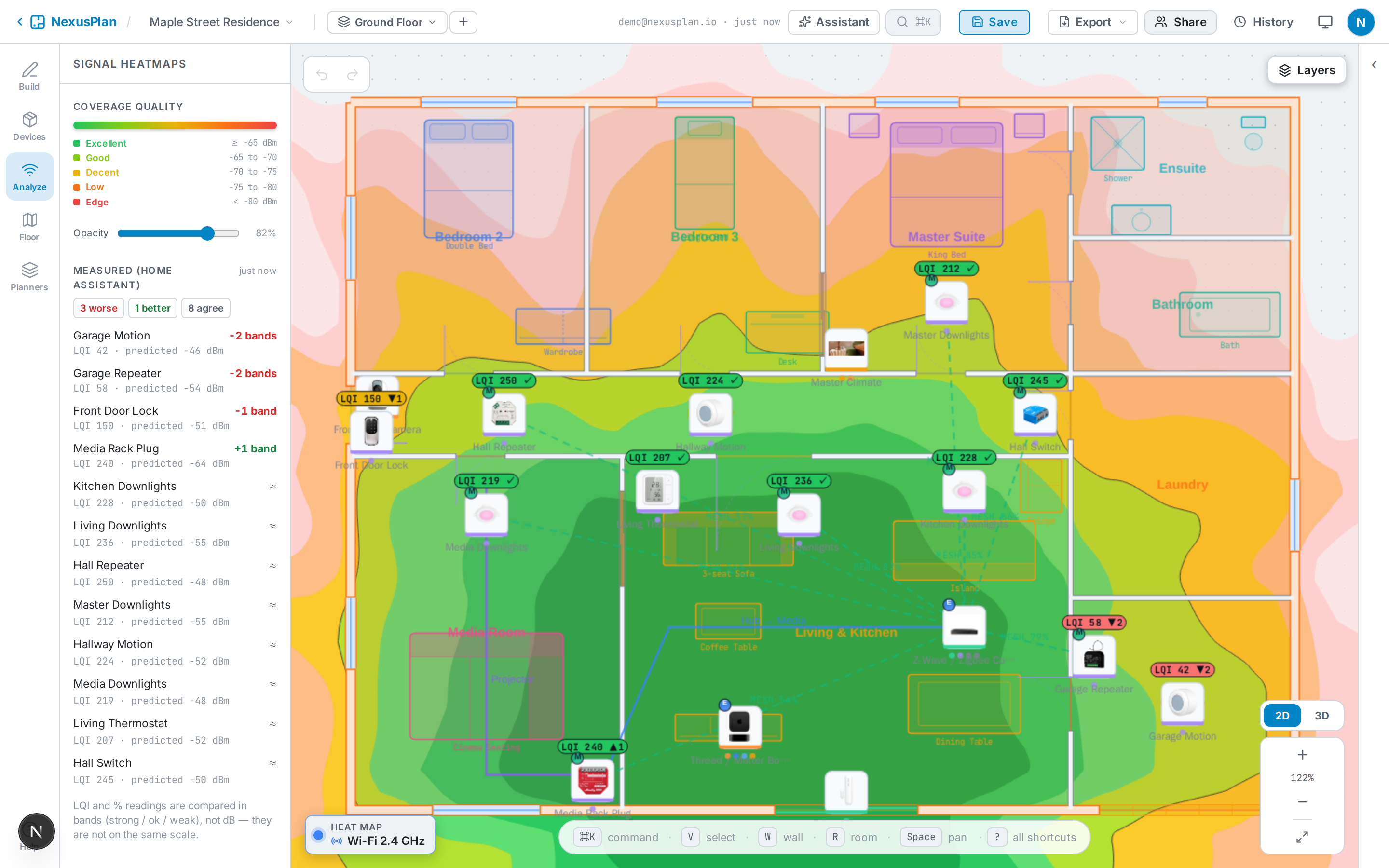Click the undo arrow on canvas
The width and height of the screenshot is (1389, 868).
tap(321, 75)
